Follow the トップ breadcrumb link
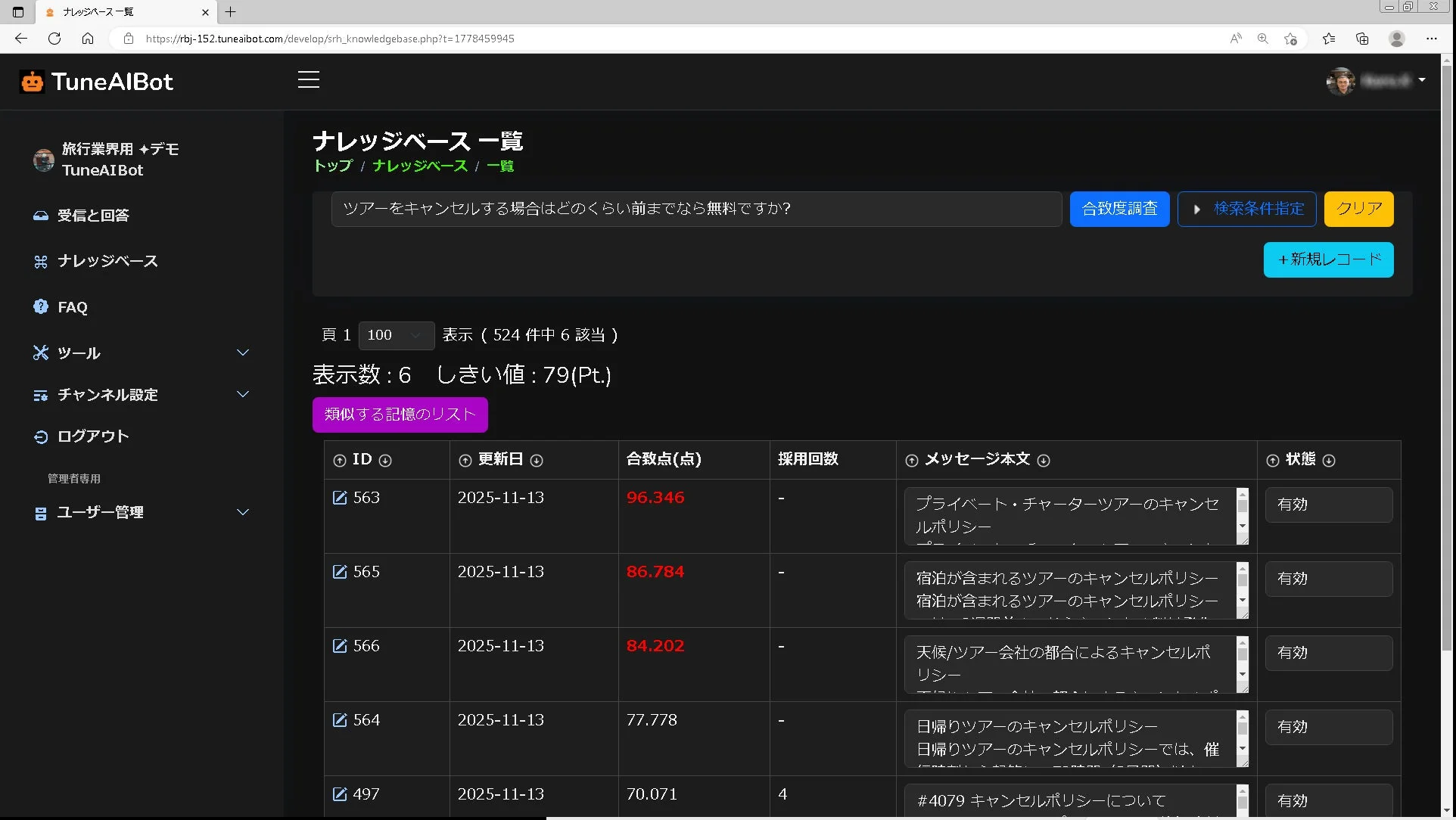The width and height of the screenshot is (1456, 820). click(333, 166)
